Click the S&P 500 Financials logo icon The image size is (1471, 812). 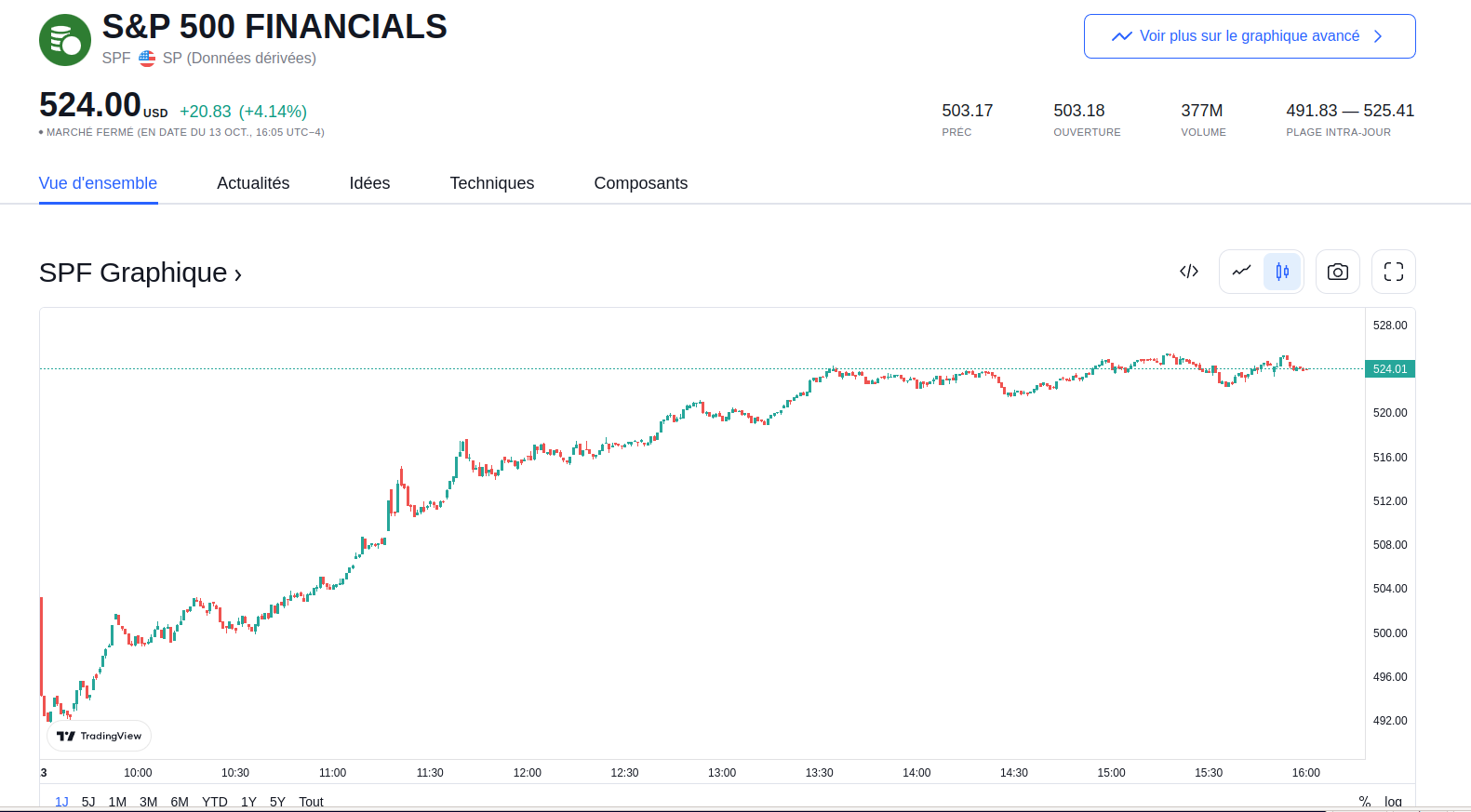tap(65, 40)
